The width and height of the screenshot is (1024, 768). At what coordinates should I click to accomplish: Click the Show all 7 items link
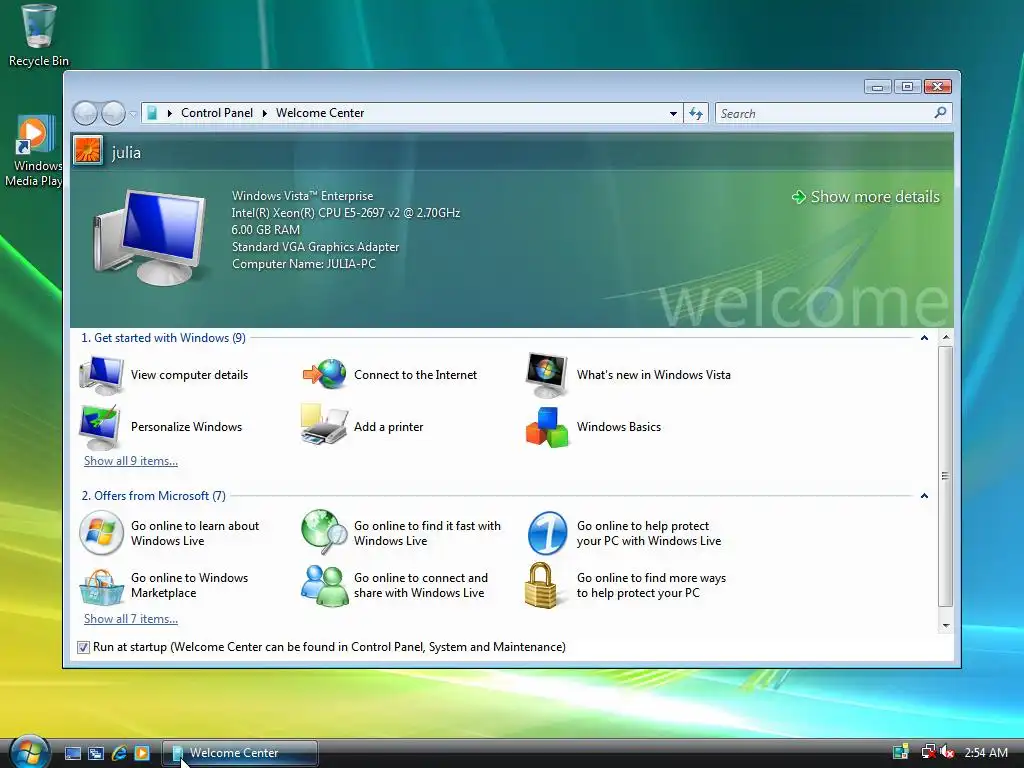coord(131,619)
